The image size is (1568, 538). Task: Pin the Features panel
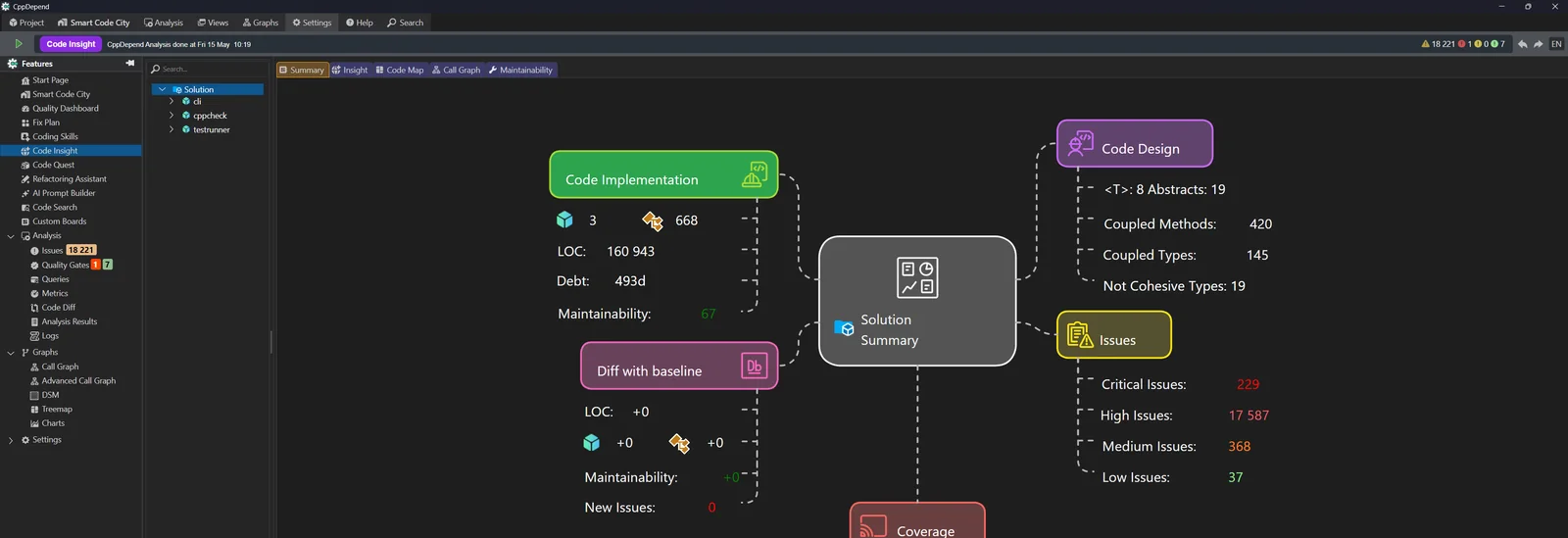click(129, 63)
